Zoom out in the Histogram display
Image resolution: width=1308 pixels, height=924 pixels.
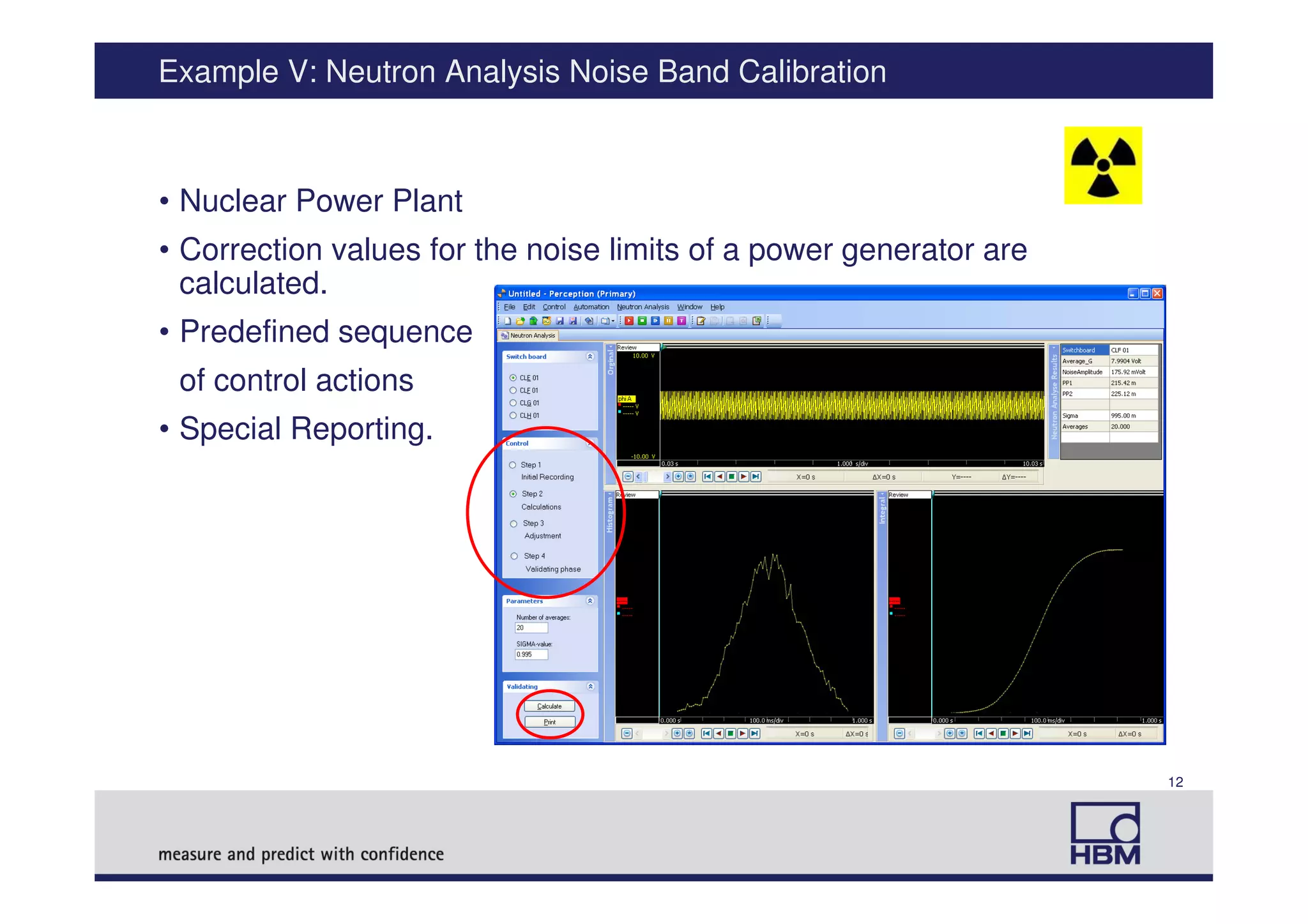pyautogui.click(x=627, y=734)
